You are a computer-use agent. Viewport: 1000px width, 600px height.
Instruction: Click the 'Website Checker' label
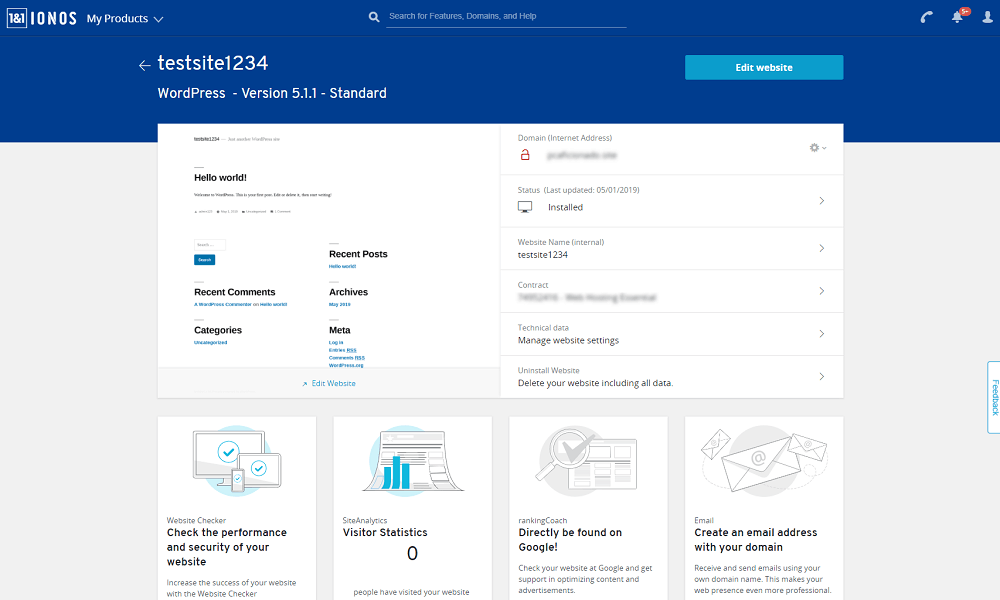196,520
